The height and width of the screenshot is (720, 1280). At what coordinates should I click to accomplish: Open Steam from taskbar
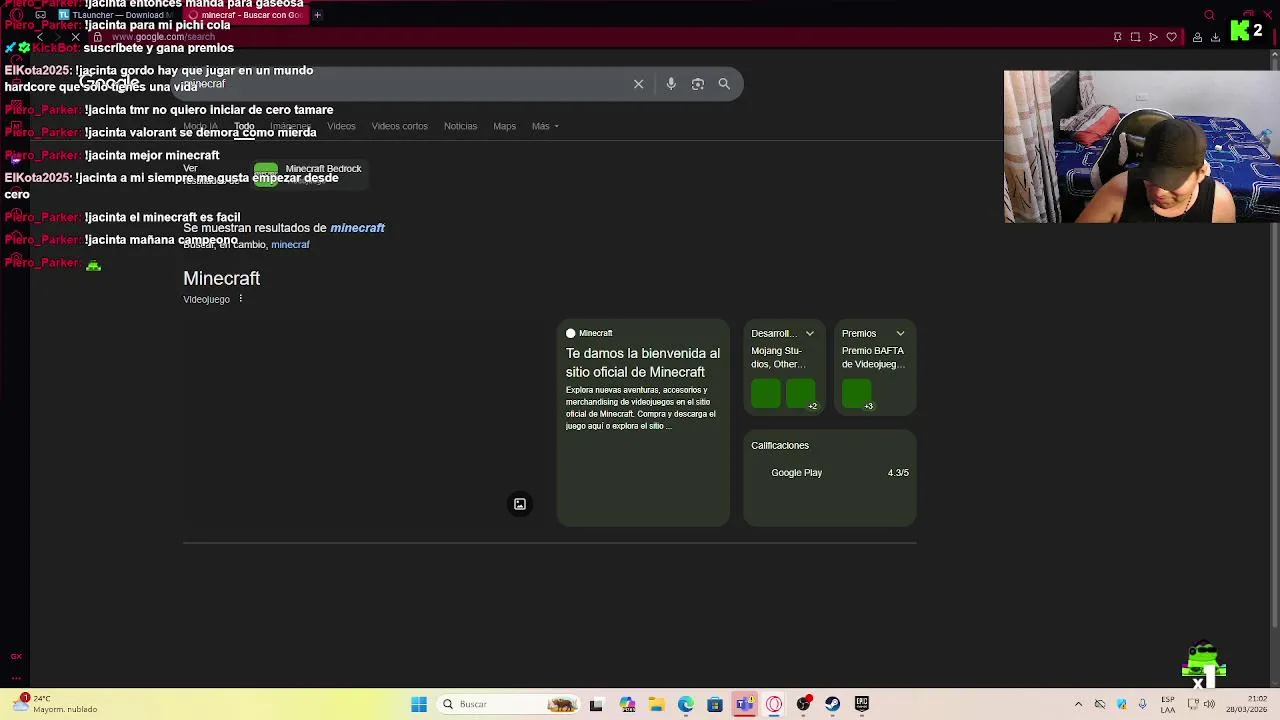(832, 704)
